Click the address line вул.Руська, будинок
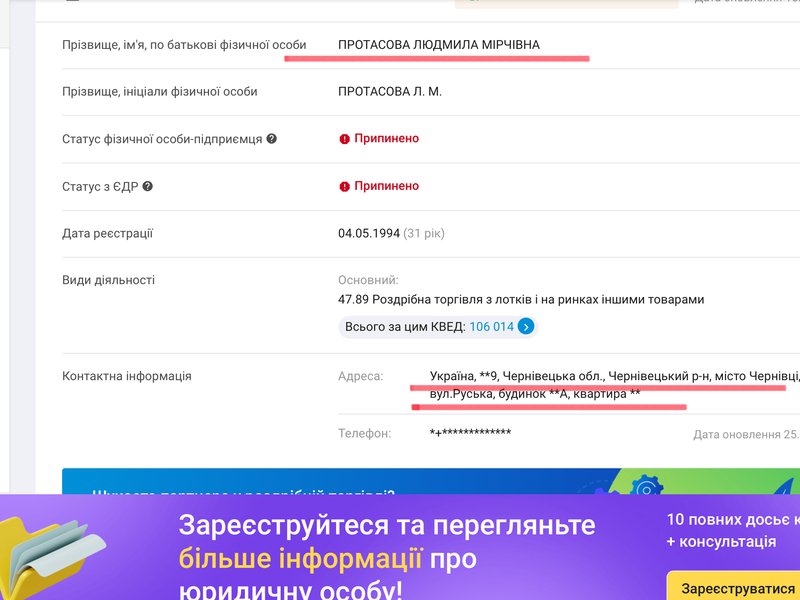800x600 pixels. pos(535,394)
